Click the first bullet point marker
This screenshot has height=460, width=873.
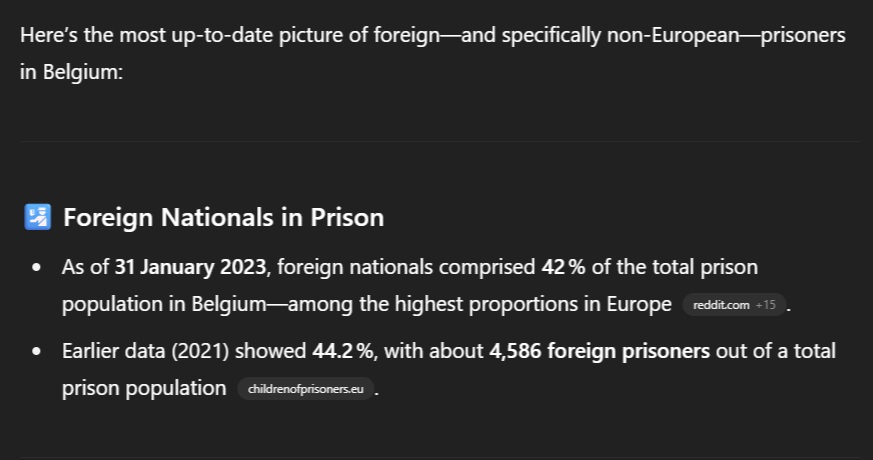(37, 268)
